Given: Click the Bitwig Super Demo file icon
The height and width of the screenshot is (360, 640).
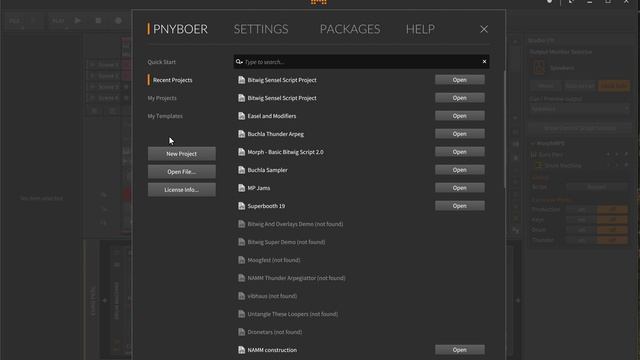Looking at the screenshot, I should coord(241,242).
